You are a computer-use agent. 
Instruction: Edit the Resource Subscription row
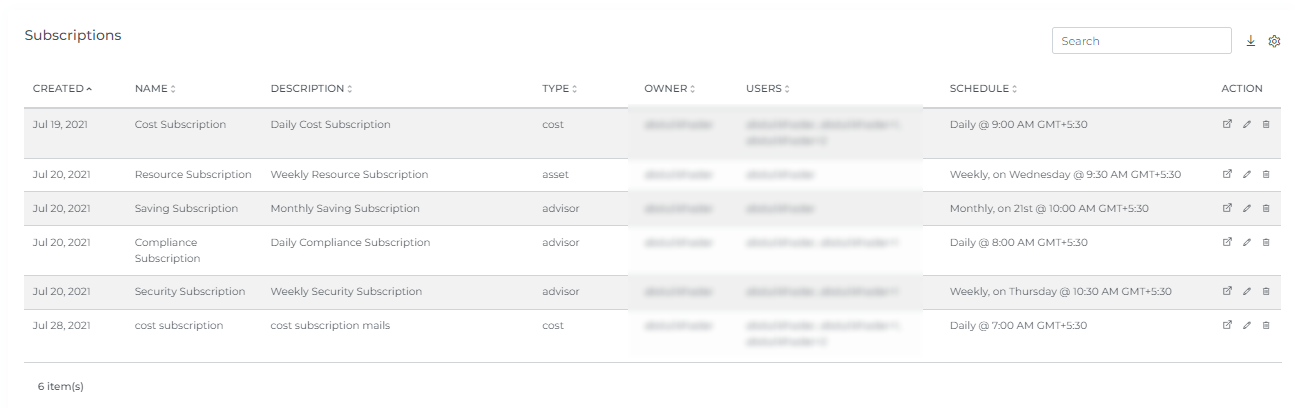click(1246, 174)
